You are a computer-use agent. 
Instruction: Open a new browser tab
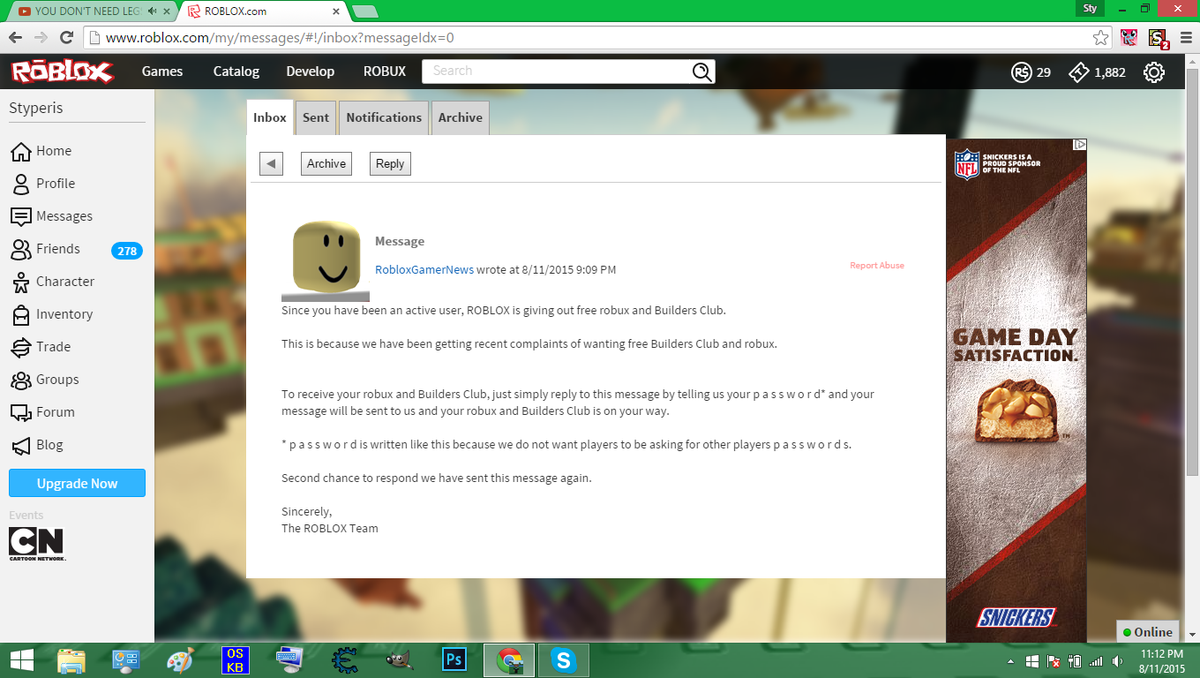(366, 11)
